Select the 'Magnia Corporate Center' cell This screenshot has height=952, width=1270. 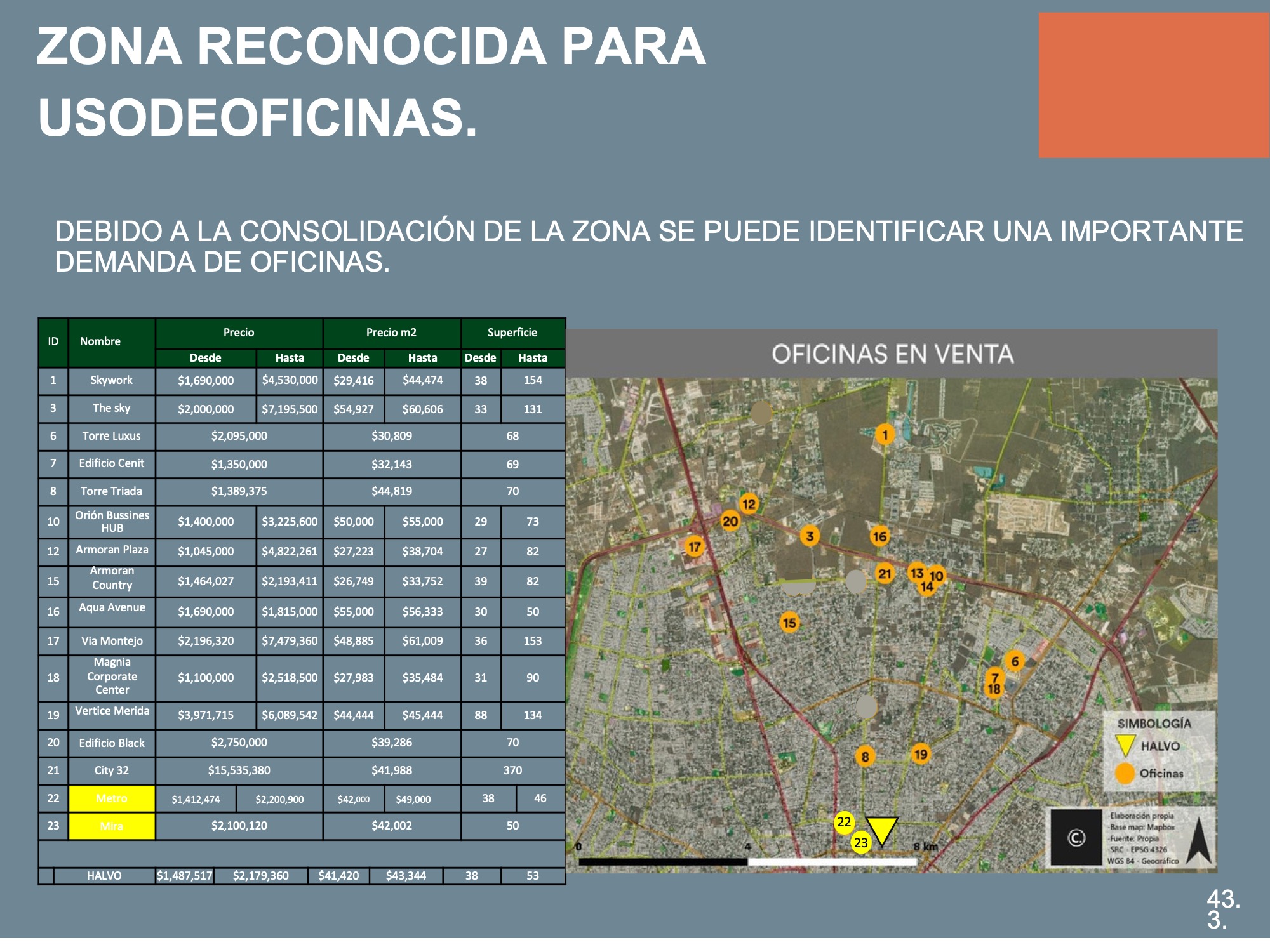click(112, 677)
